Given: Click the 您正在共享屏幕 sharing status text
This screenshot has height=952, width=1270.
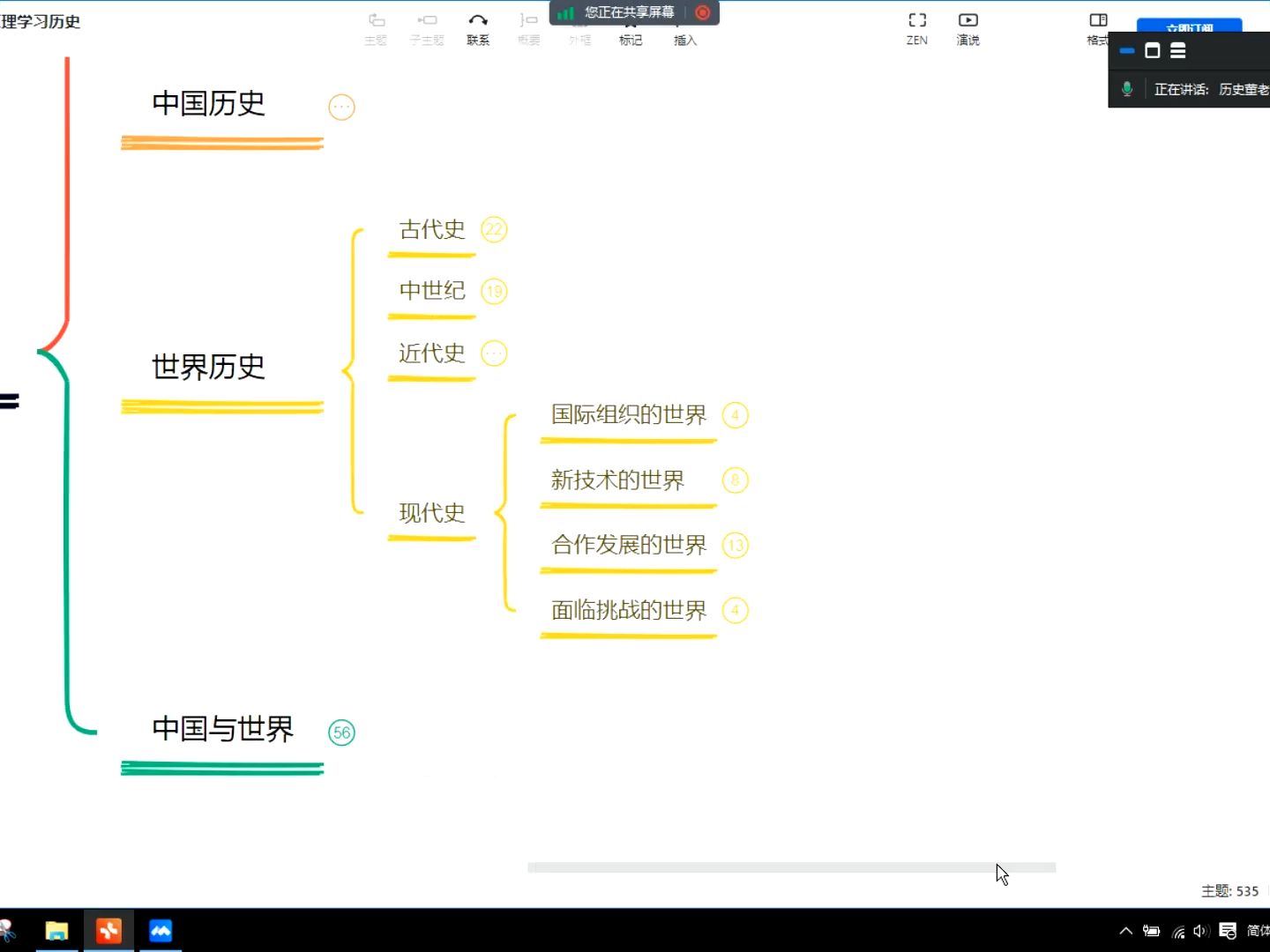Looking at the screenshot, I should pos(629,12).
